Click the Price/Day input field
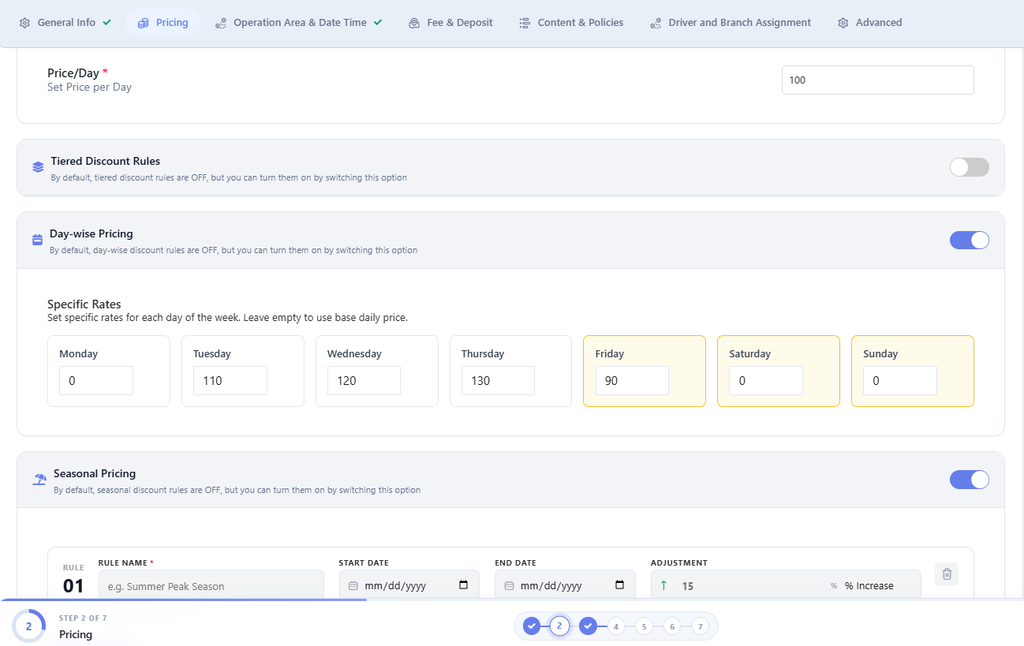The width and height of the screenshot is (1024, 646). 878,80
